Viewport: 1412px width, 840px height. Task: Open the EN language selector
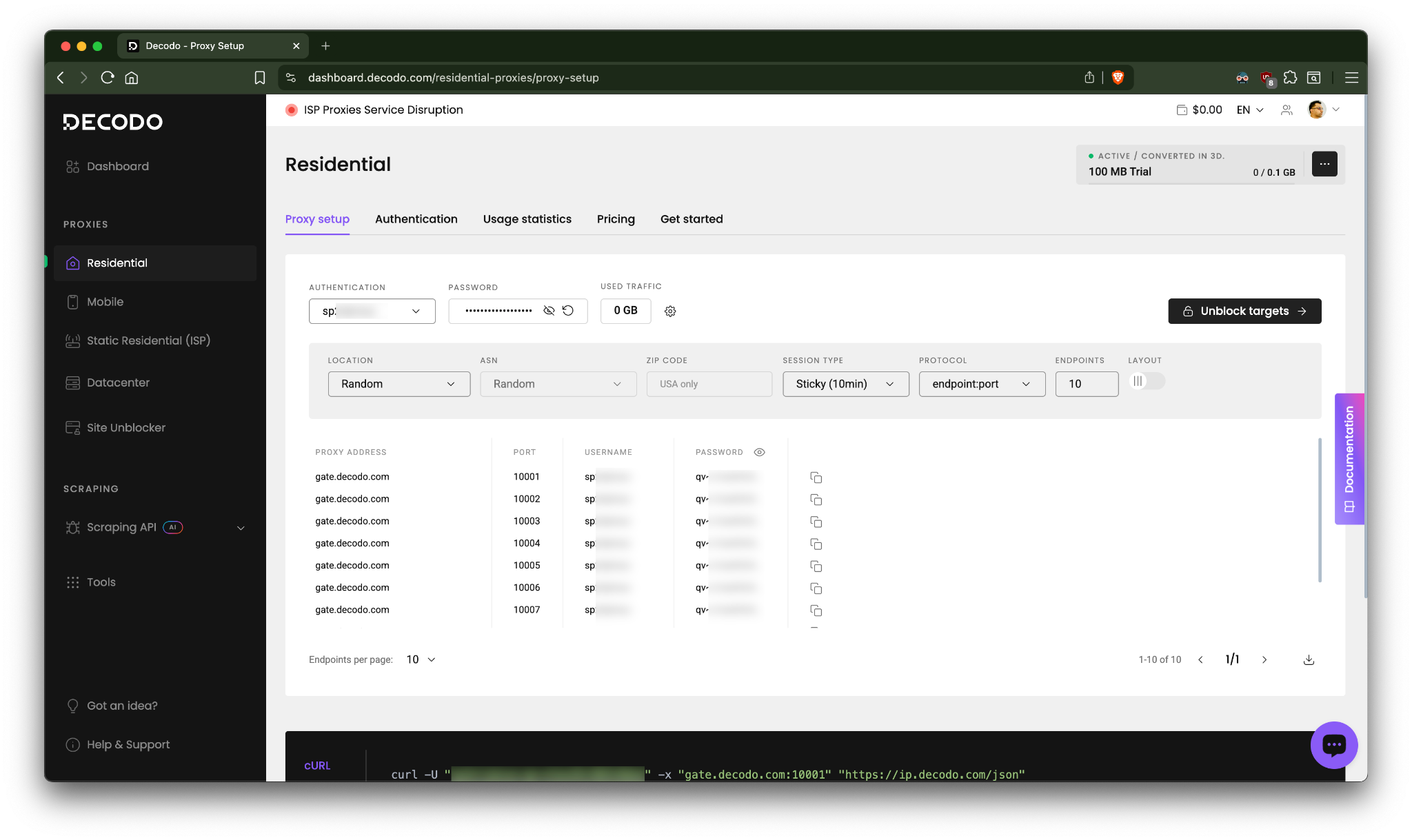pyautogui.click(x=1250, y=110)
